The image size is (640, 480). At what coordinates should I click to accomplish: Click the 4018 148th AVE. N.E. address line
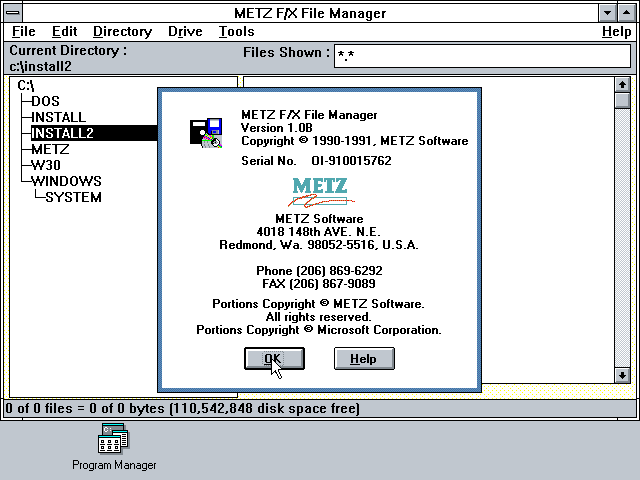318,232
